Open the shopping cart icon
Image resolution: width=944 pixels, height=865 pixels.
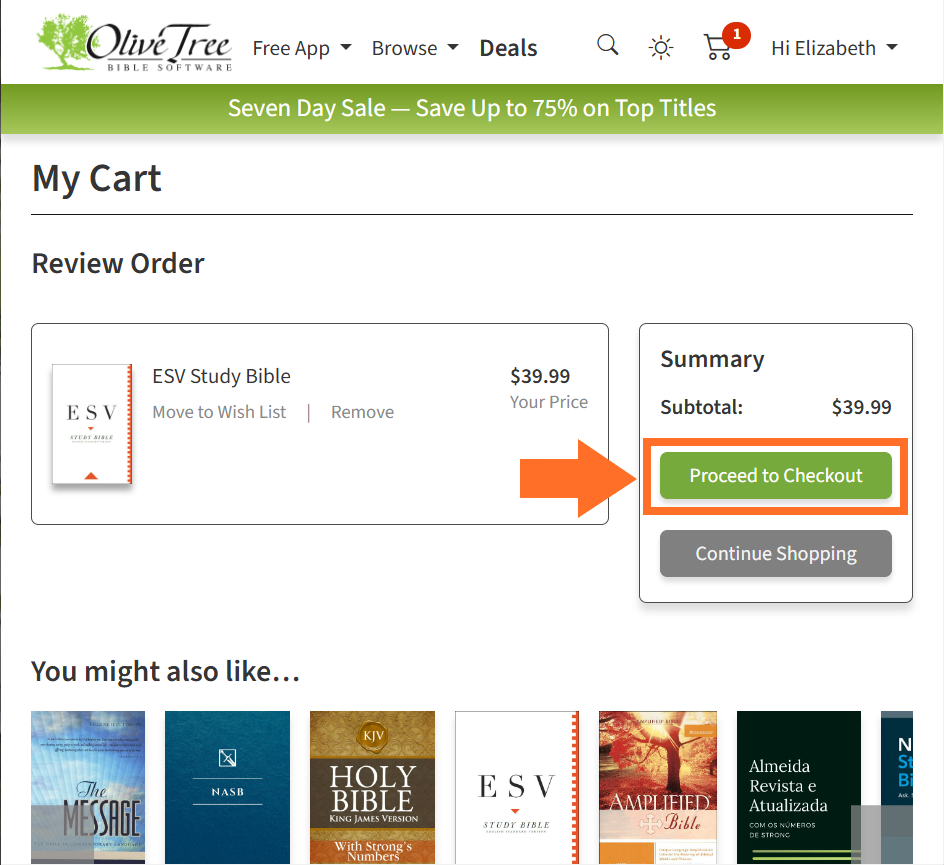pyautogui.click(x=718, y=47)
